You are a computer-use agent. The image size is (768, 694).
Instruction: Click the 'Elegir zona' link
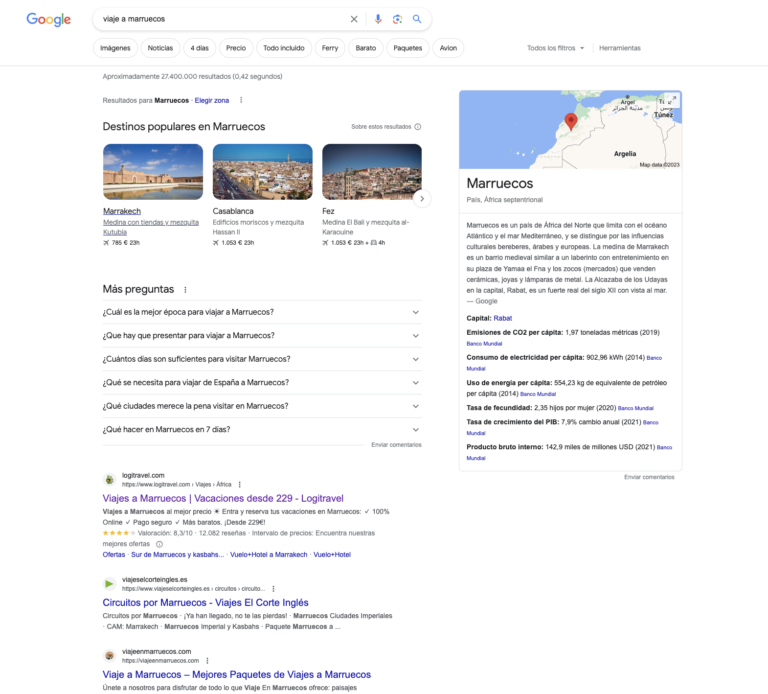tap(212, 100)
